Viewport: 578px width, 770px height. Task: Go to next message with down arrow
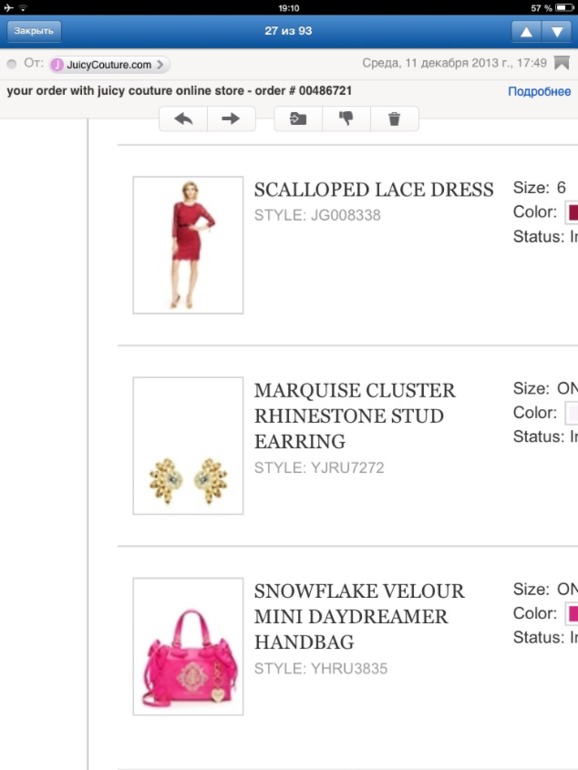click(557, 31)
